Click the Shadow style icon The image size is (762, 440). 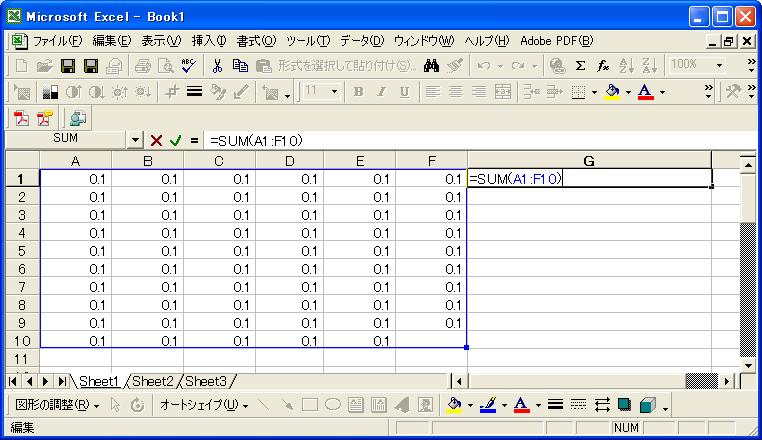[625, 405]
